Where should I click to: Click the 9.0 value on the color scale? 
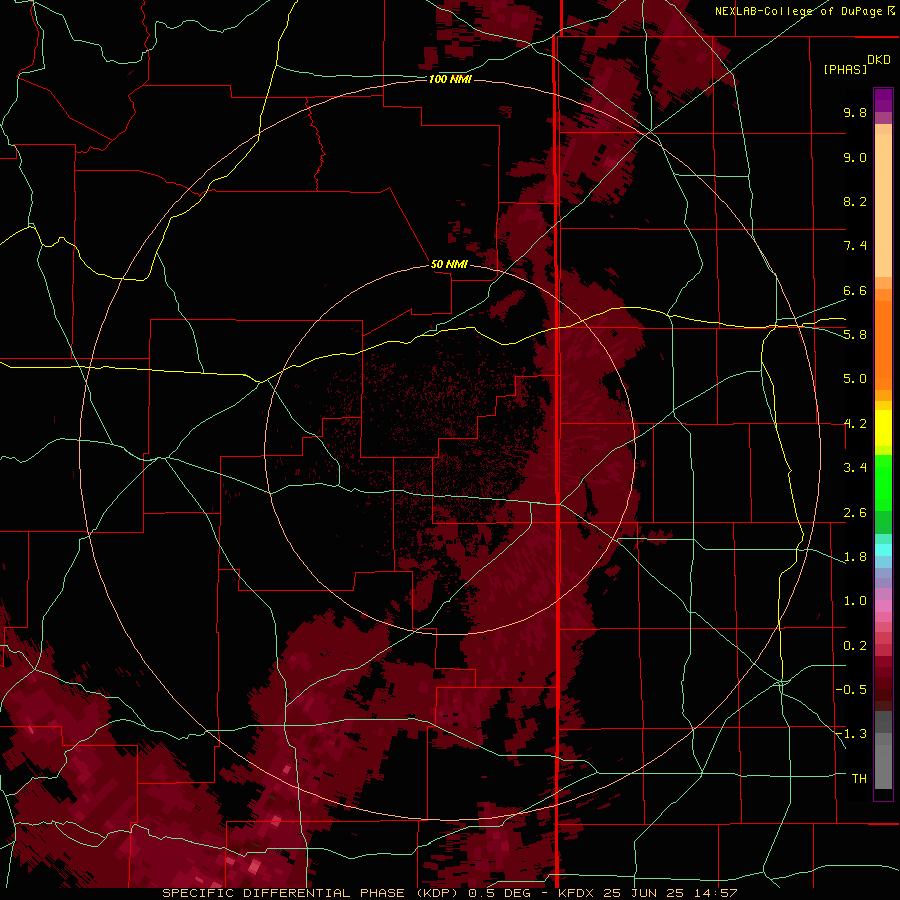[855, 157]
